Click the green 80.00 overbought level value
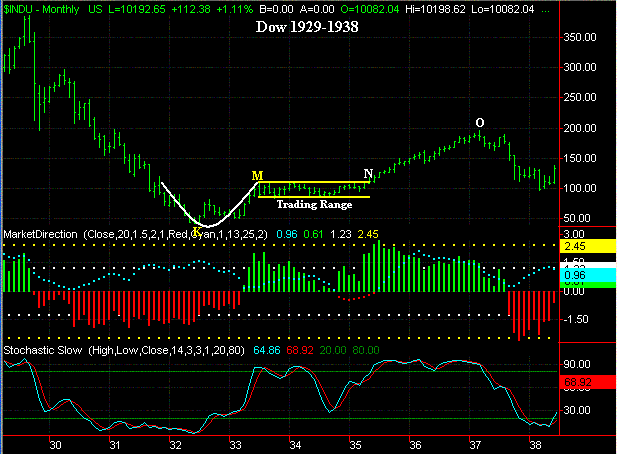 [x=366, y=350]
